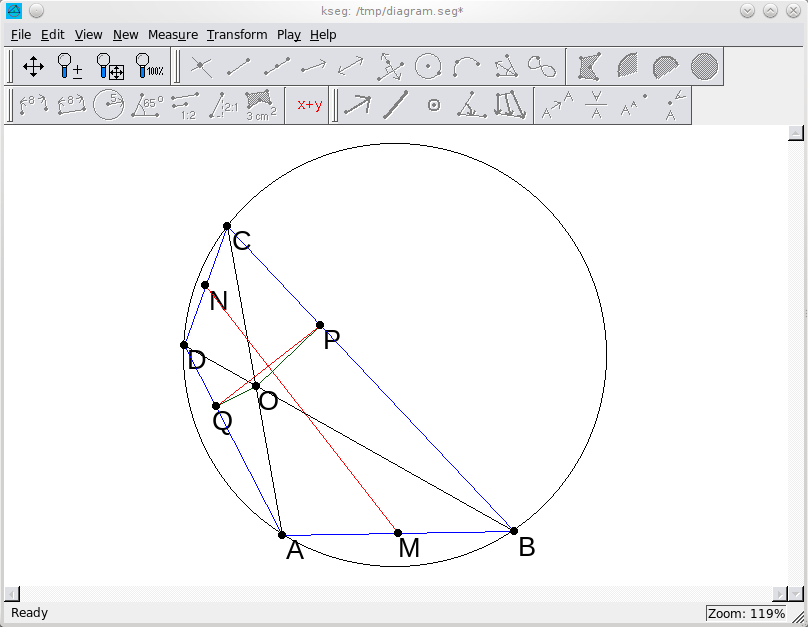The height and width of the screenshot is (627, 808).
Task: Open the Play menu
Action: (x=289, y=35)
